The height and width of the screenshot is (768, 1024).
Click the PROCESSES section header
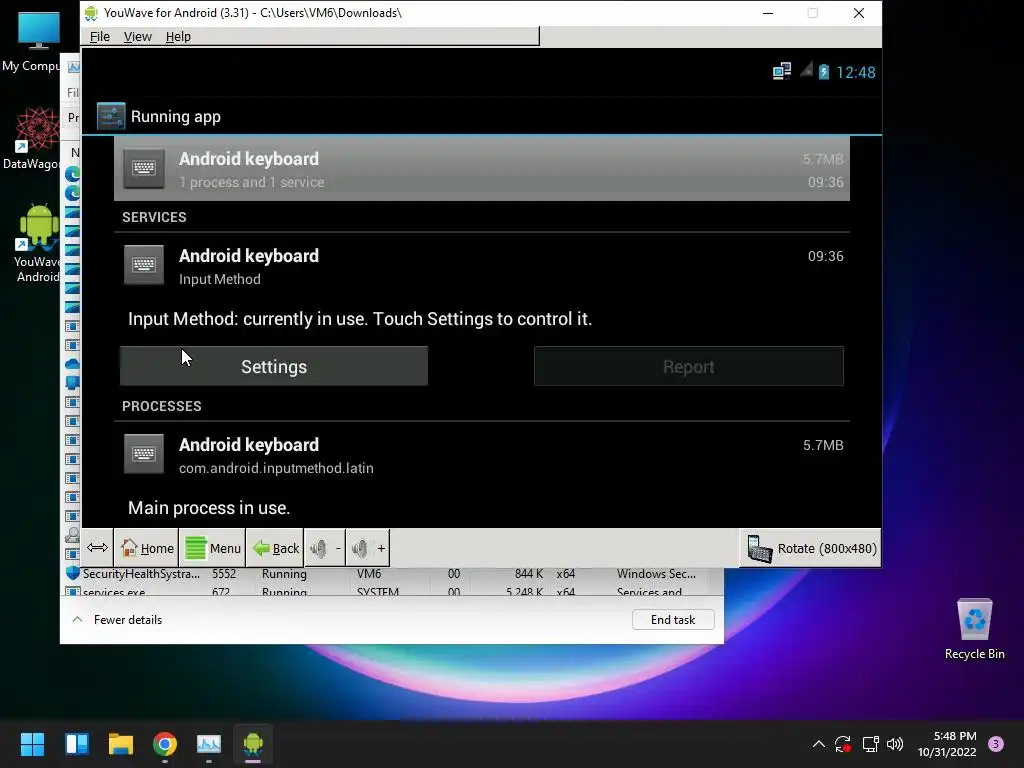[x=161, y=406]
